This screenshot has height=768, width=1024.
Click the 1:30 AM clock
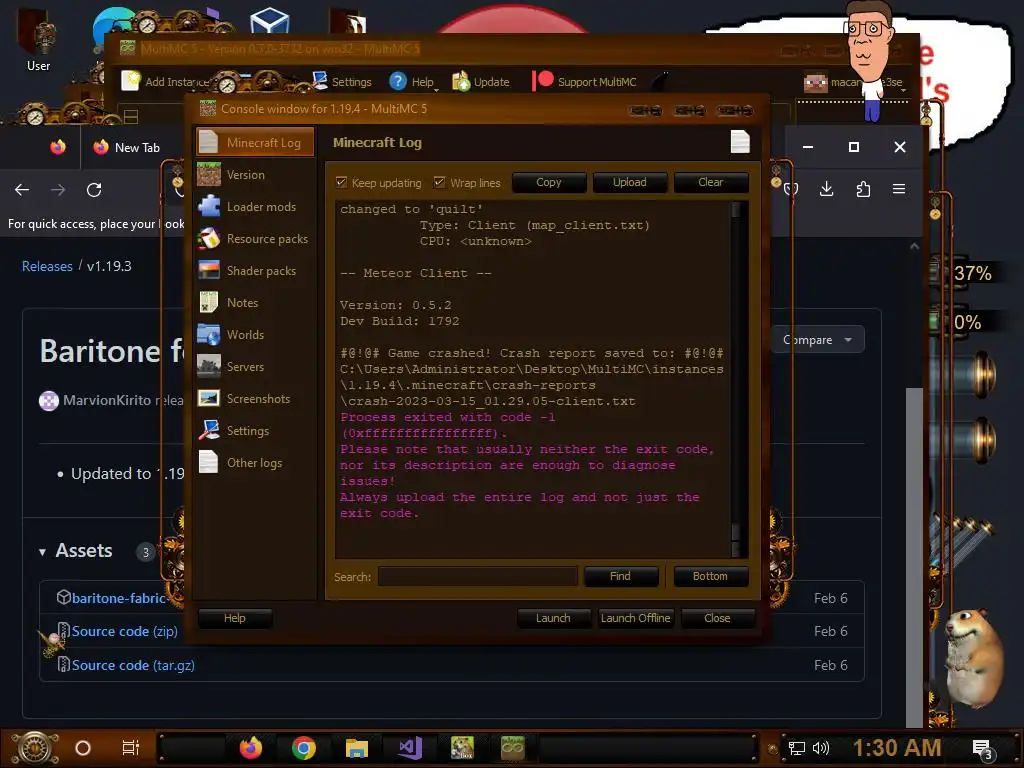point(897,748)
